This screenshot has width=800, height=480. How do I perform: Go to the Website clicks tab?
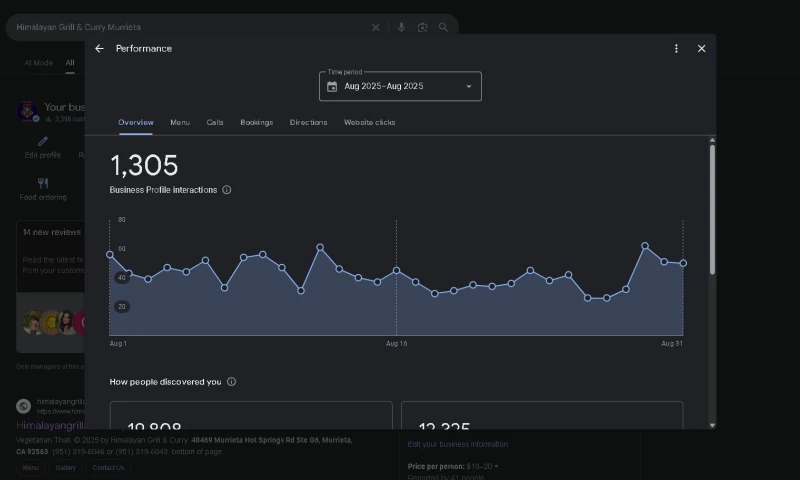(369, 122)
